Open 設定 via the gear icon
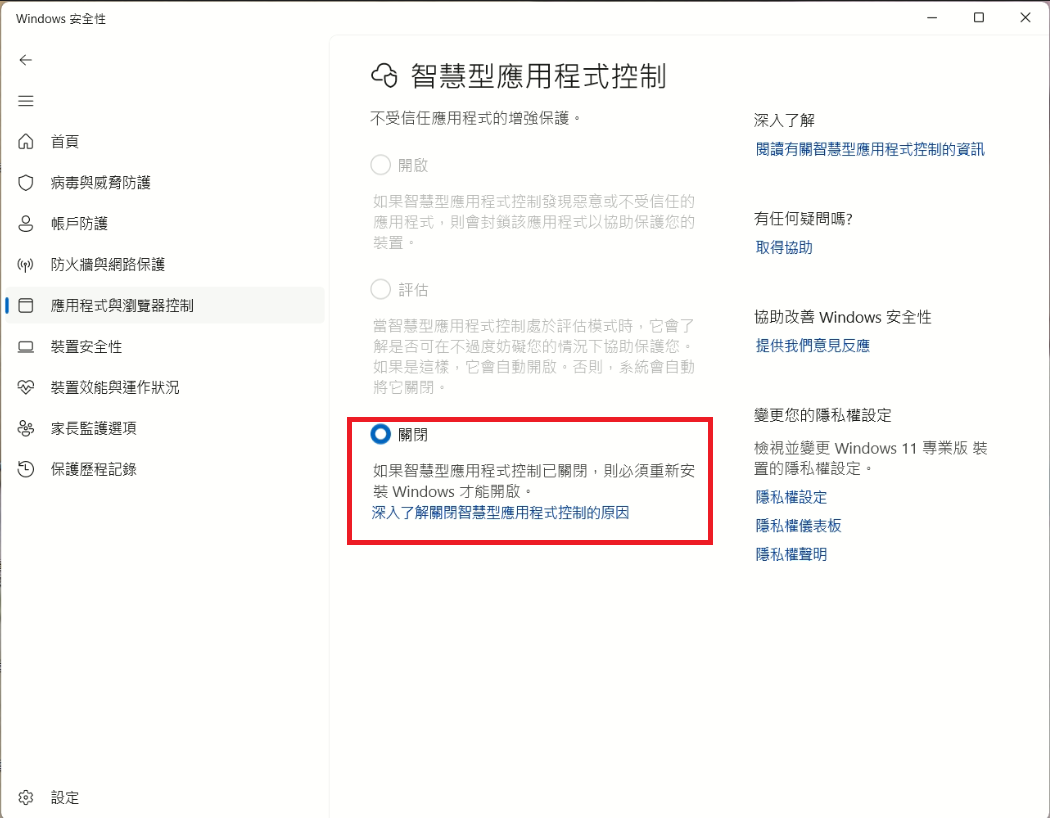The image size is (1050, 818). point(26,798)
